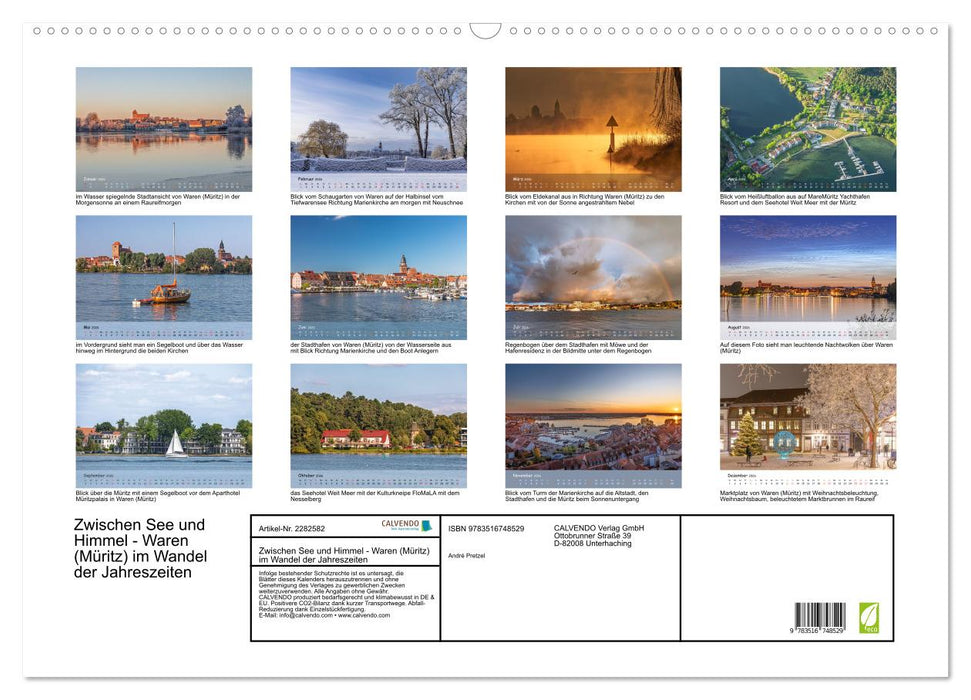Select the September Aparthotel Müritzpalais thumbnail

[162, 424]
